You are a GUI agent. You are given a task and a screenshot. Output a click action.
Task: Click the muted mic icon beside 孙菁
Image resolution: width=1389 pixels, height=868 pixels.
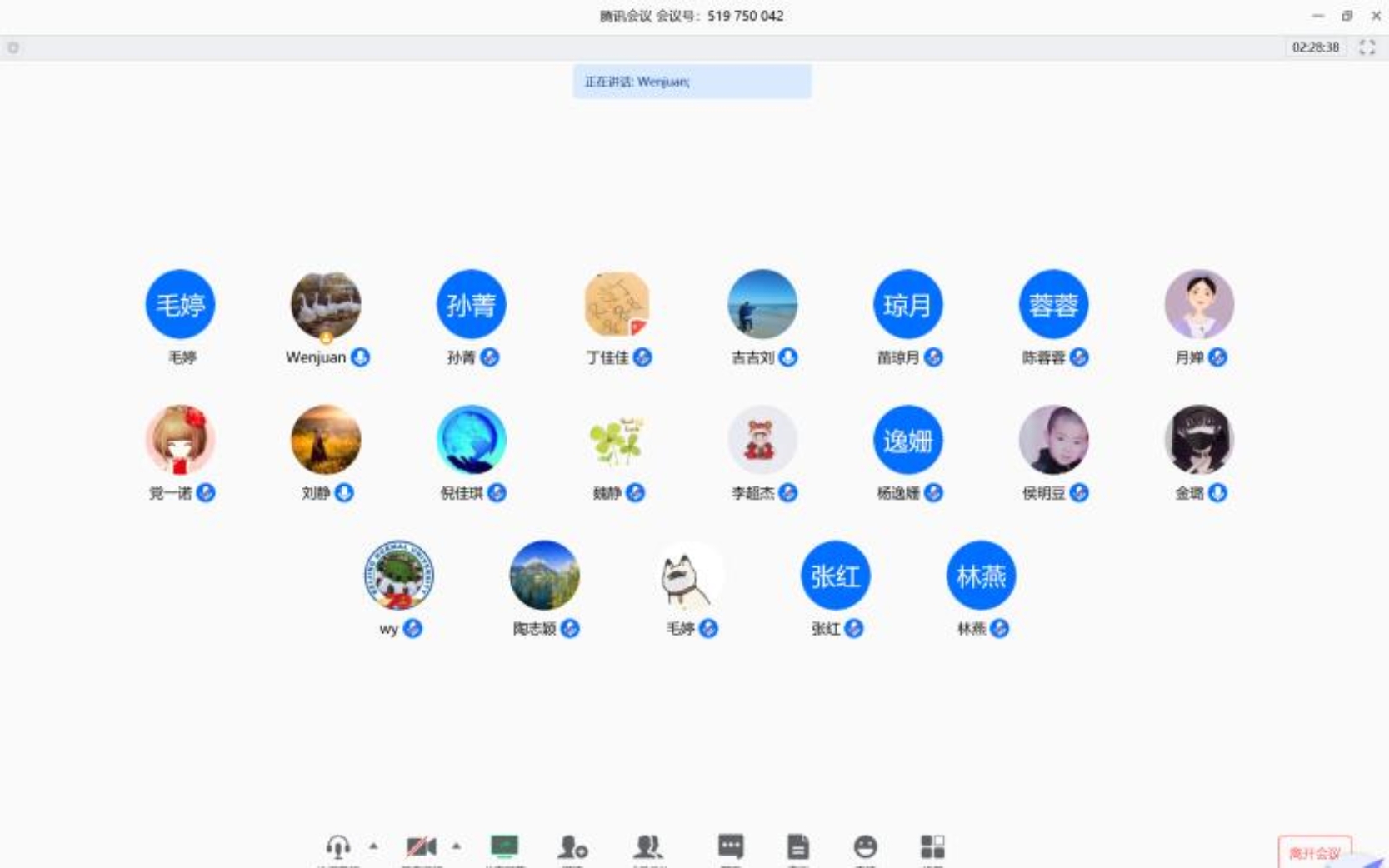click(490, 357)
